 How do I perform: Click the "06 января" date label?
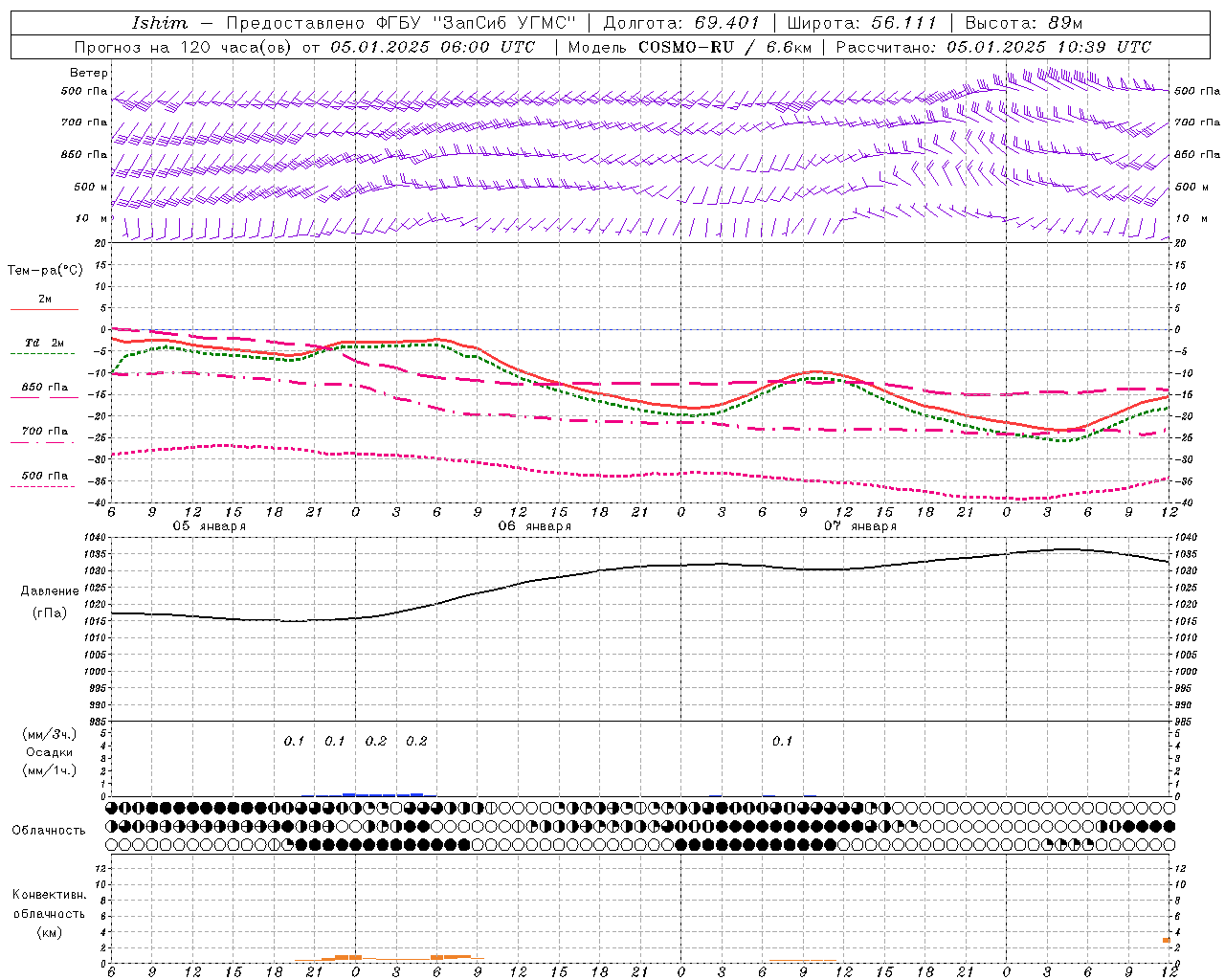tap(534, 526)
